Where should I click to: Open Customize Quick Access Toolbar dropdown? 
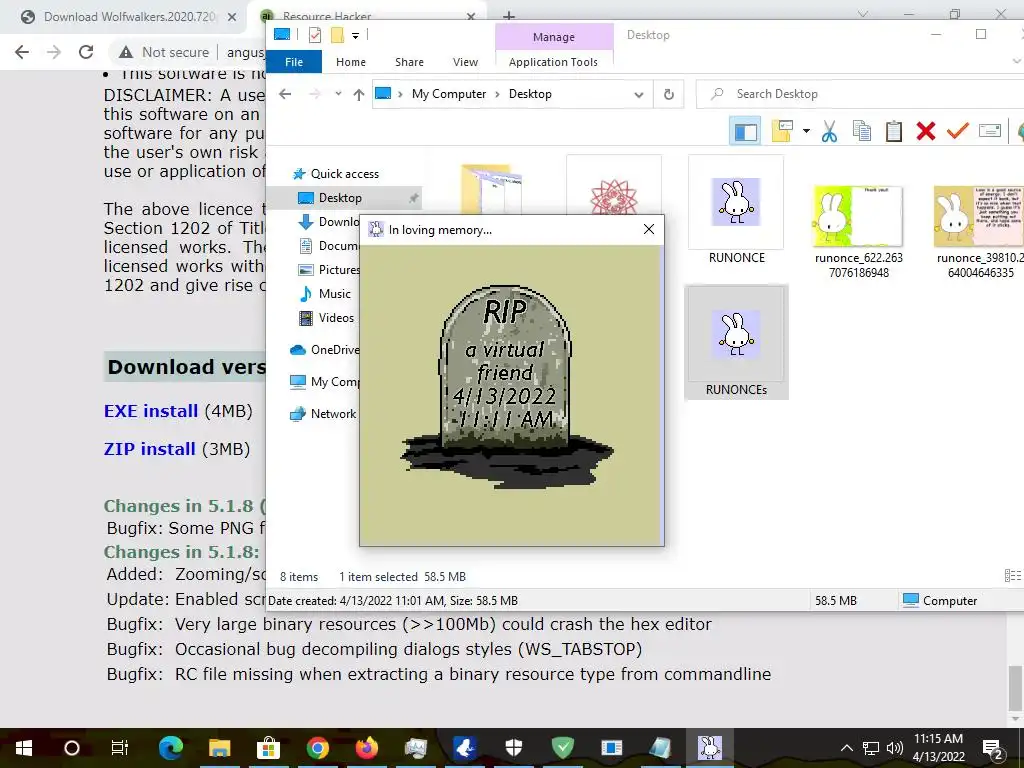(x=355, y=35)
